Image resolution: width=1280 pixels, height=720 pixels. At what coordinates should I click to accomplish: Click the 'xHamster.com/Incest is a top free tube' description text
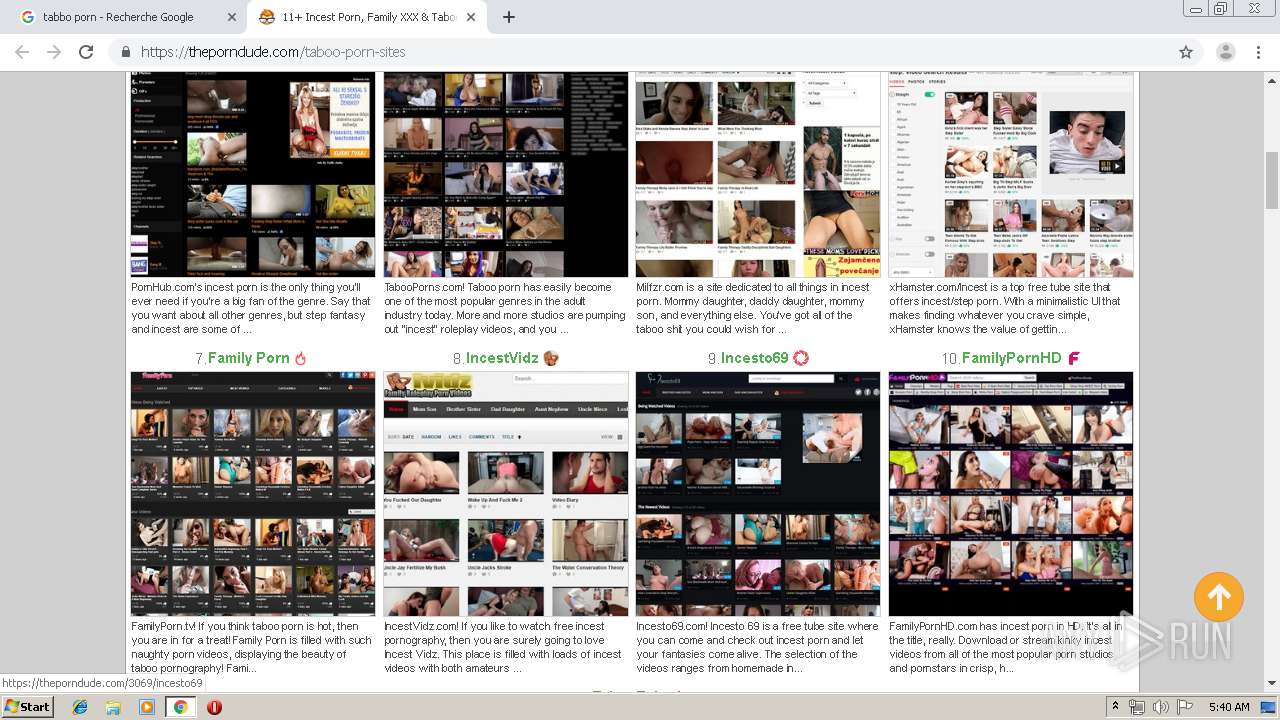pyautogui.click(x=1007, y=308)
